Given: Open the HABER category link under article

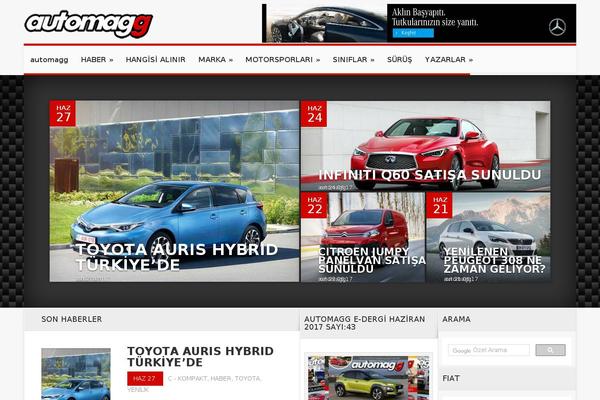Looking at the screenshot, I should (x=221, y=379).
